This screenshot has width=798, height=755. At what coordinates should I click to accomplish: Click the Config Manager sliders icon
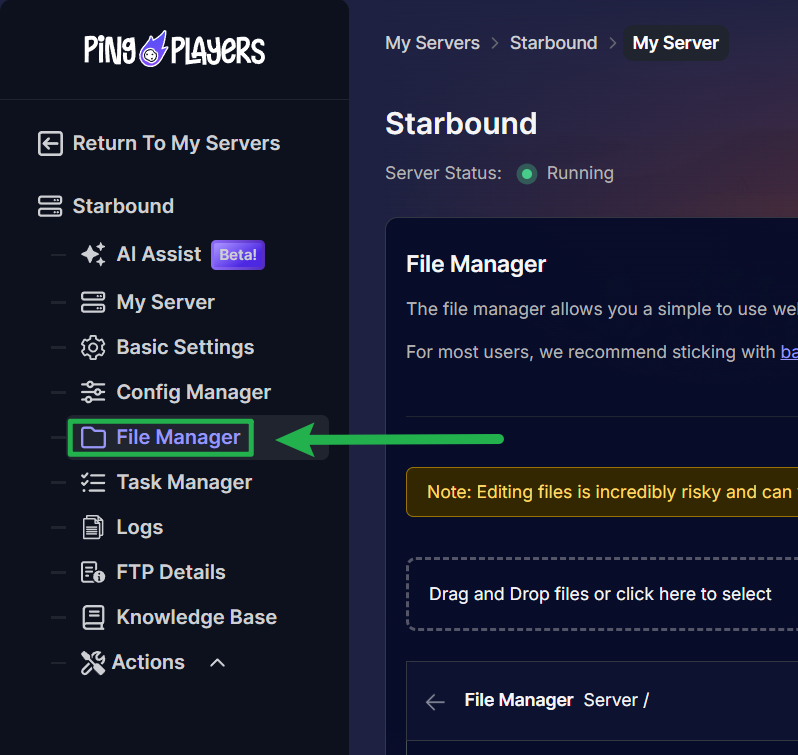click(x=93, y=392)
